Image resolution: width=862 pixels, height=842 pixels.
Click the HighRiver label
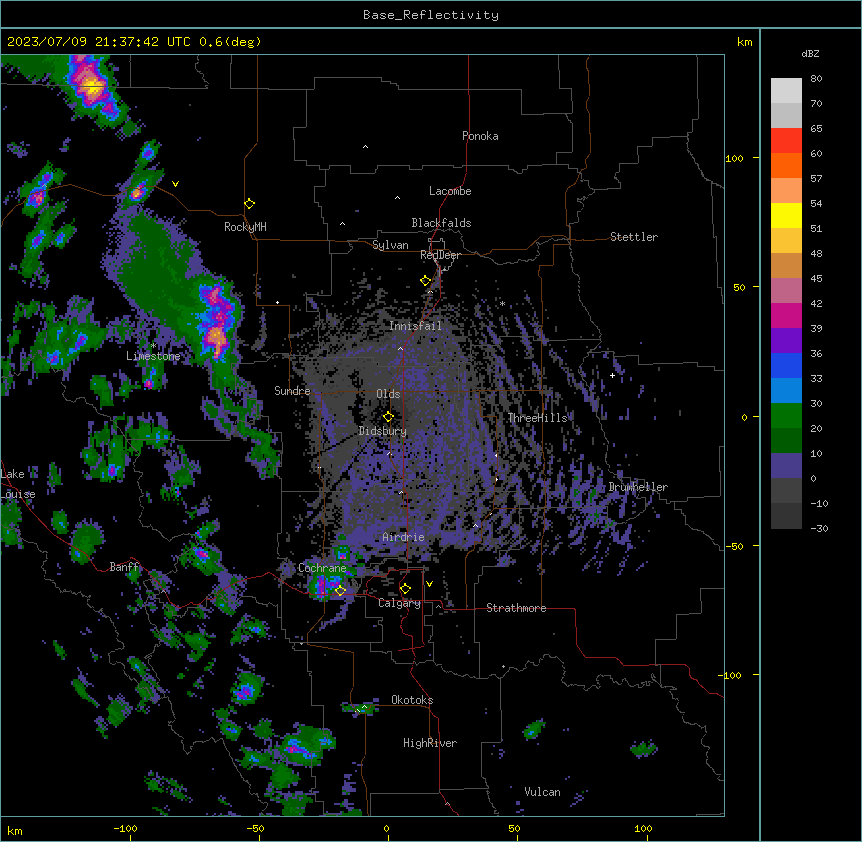pos(430,743)
